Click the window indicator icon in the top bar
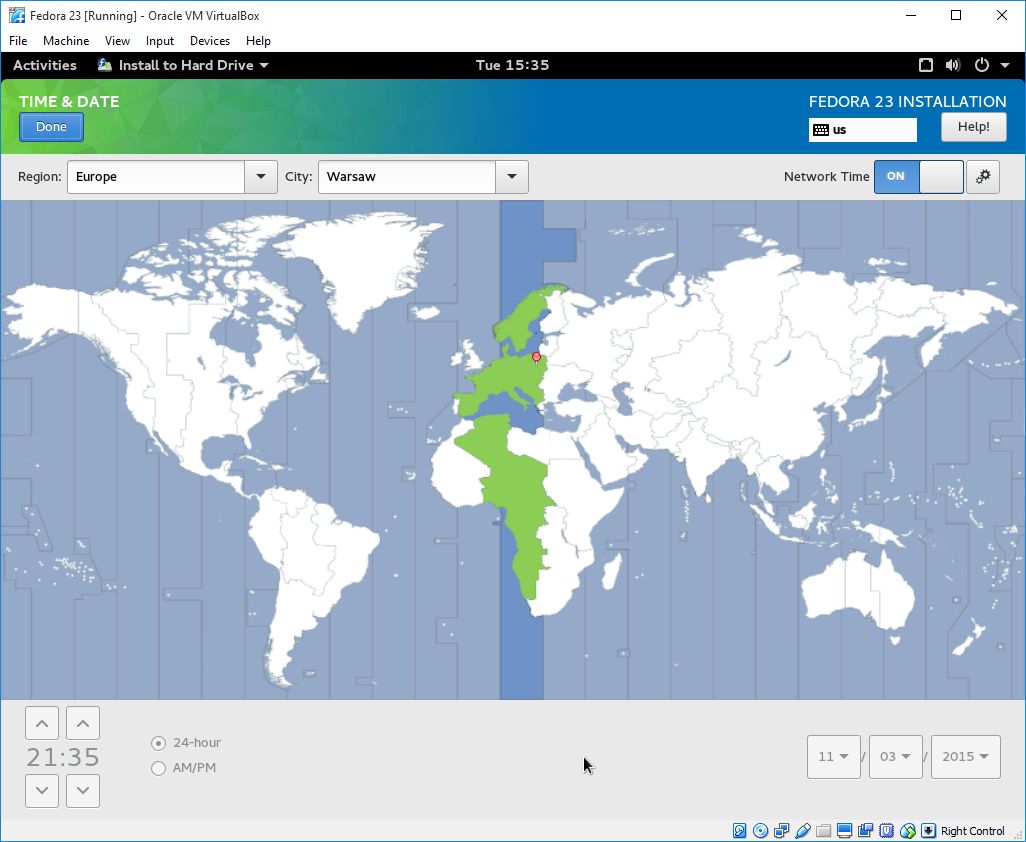The height and width of the screenshot is (842, 1026). coord(925,65)
